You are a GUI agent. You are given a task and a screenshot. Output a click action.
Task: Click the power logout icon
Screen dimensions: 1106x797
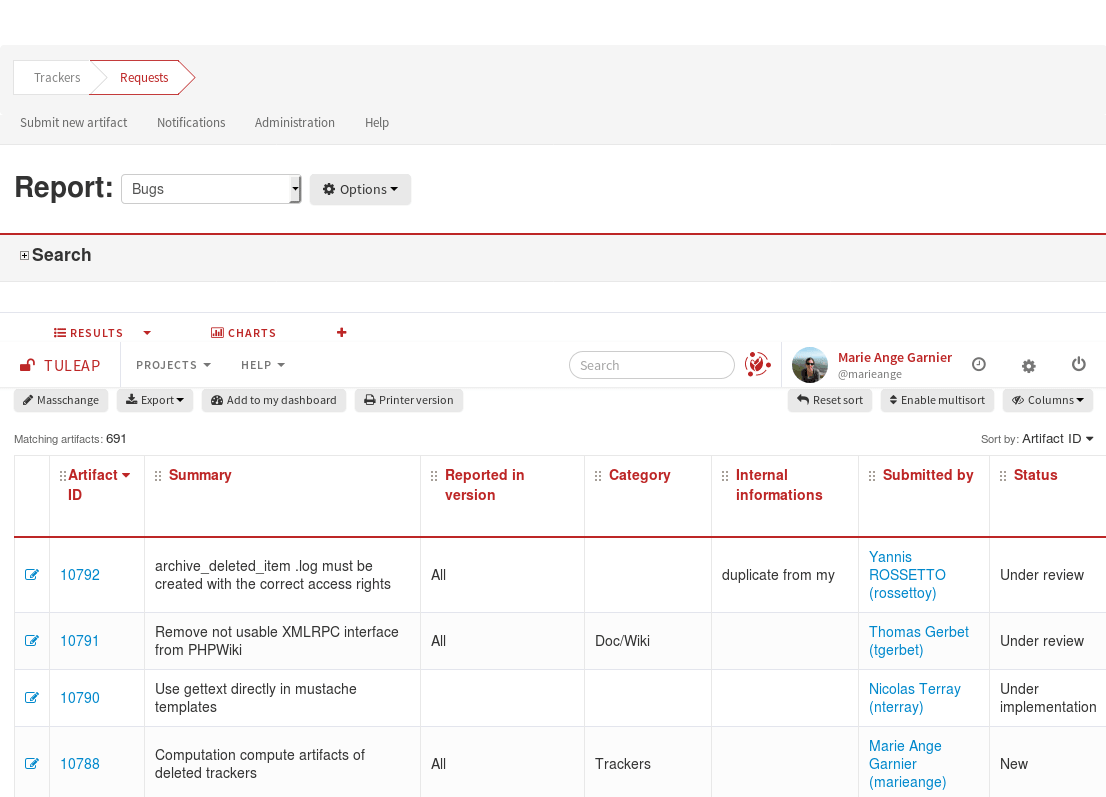point(1078,365)
